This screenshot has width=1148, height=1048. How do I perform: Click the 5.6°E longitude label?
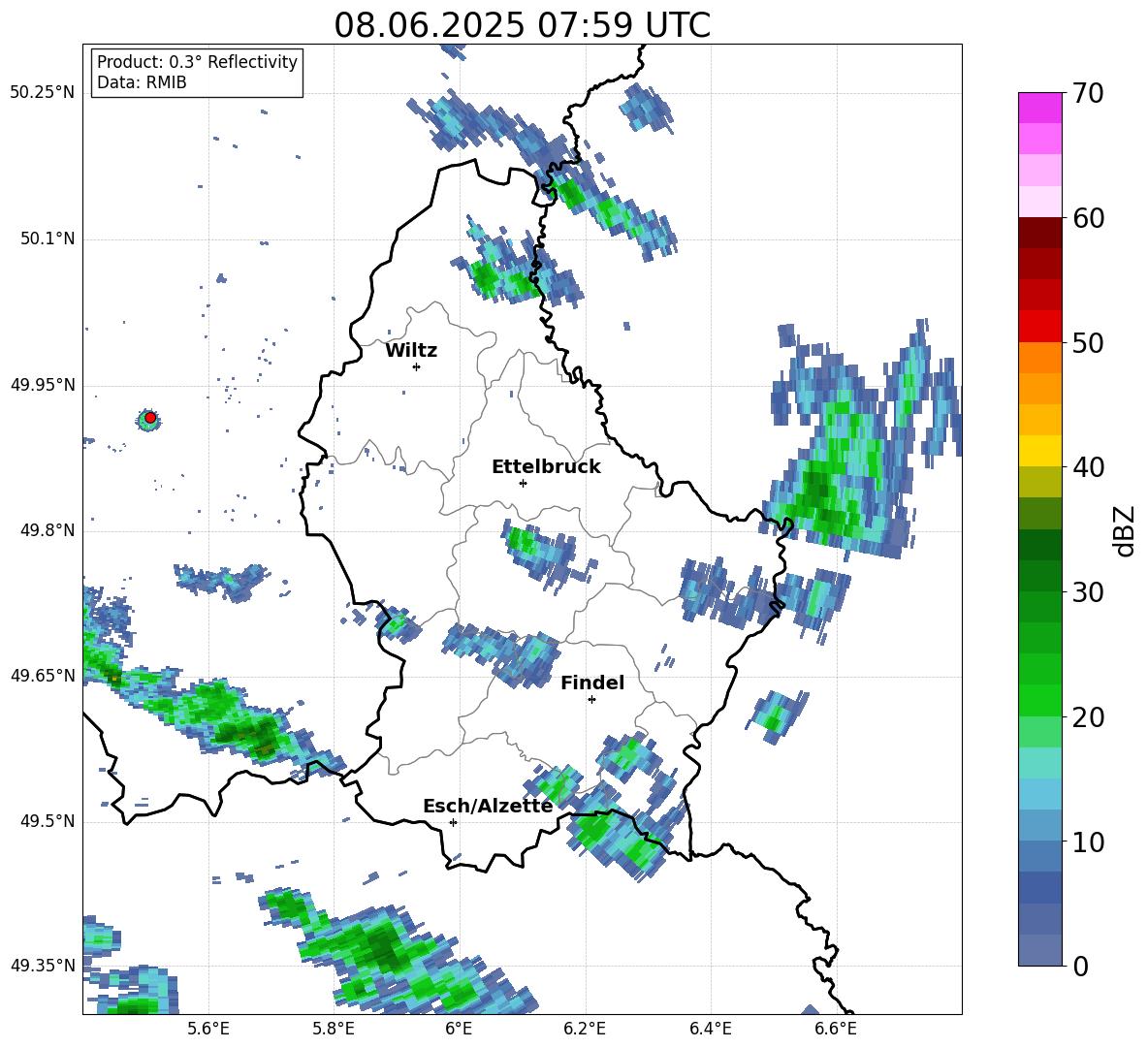208,1029
